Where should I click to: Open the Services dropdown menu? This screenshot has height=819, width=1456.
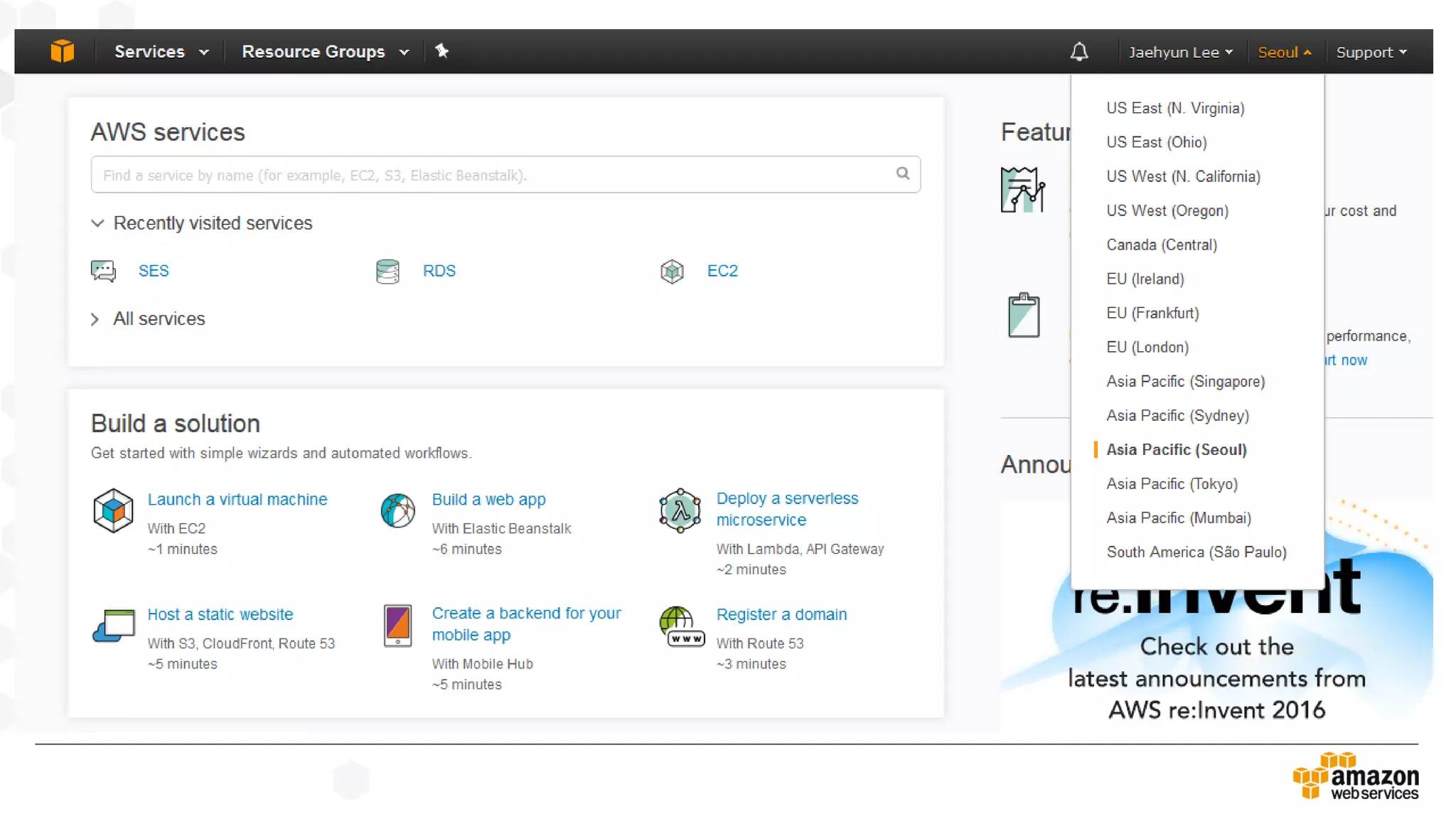click(x=161, y=52)
